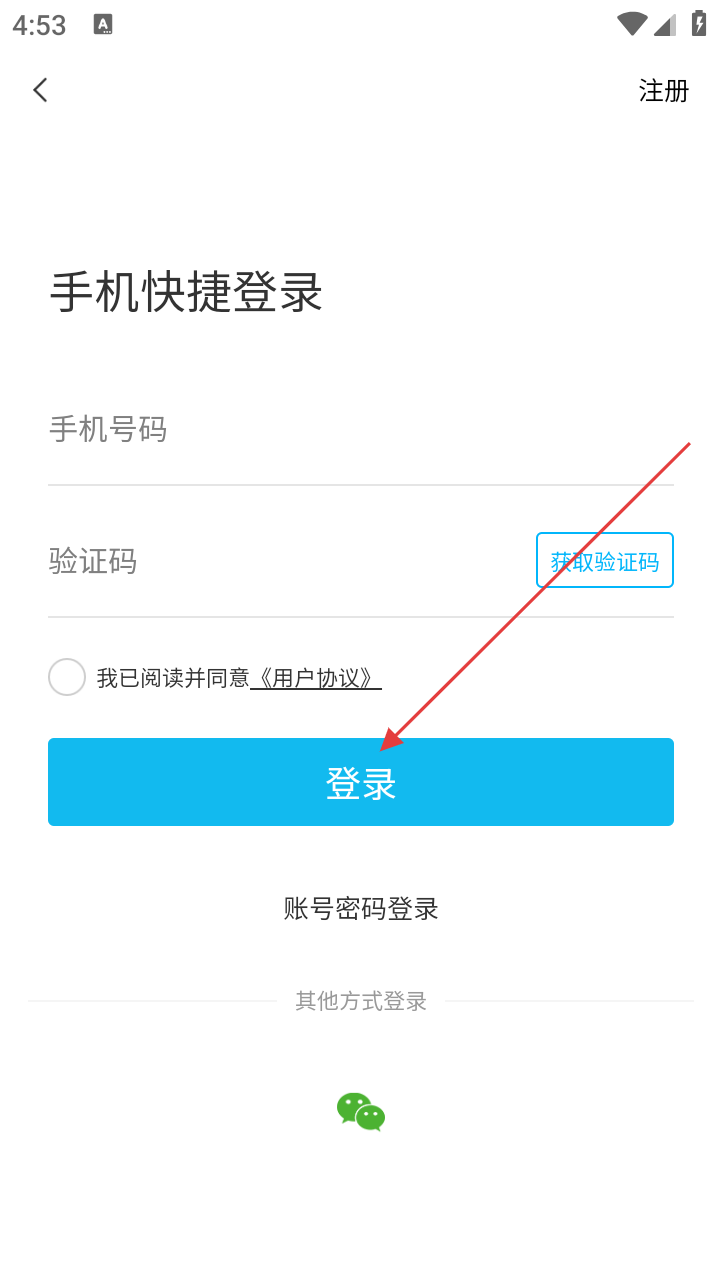Focus the 验证码 input field
The image size is (720, 1280).
[x=280, y=561]
